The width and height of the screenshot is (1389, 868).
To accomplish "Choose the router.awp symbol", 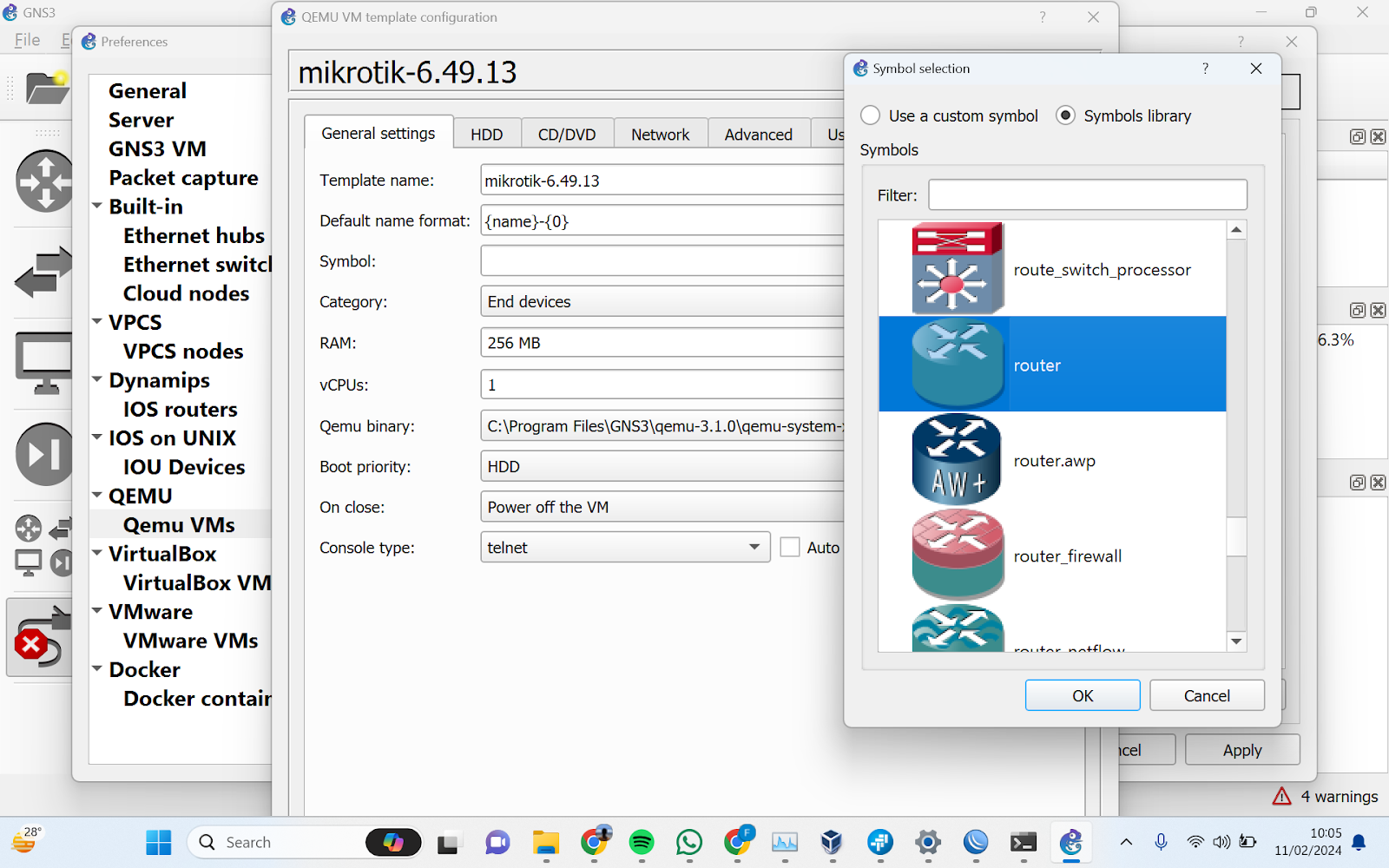I will [1052, 460].
